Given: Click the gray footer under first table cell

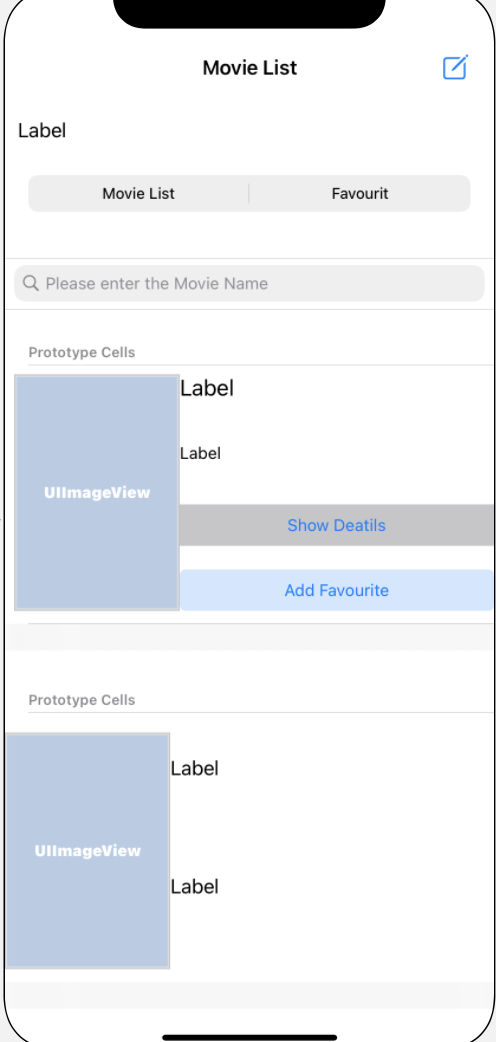Looking at the screenshot, I should coord(249,637).
